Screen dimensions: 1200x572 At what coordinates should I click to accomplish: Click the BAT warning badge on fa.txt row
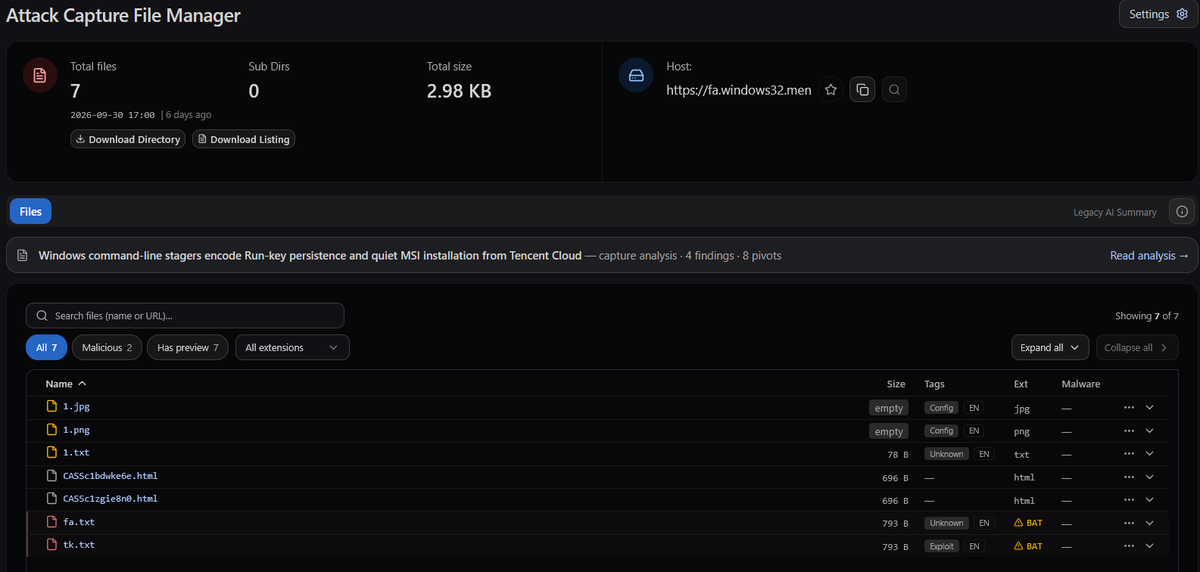coord(1028,523)
